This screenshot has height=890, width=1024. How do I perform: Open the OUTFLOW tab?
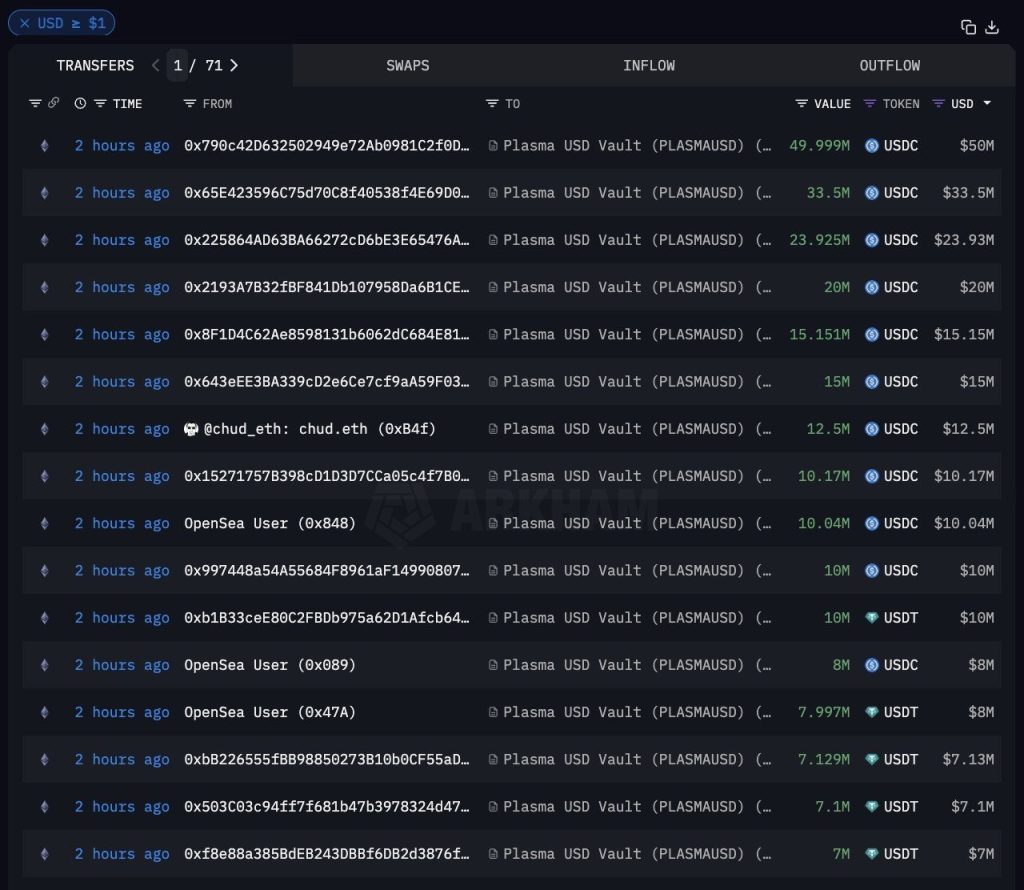tap(889, 66)
